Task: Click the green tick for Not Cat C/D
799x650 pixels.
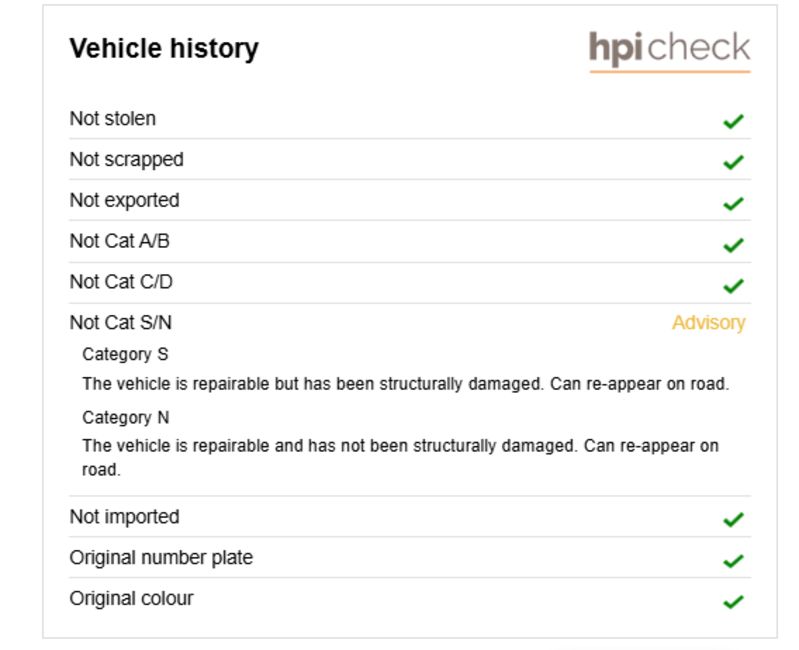Action: tap(733, 286)
